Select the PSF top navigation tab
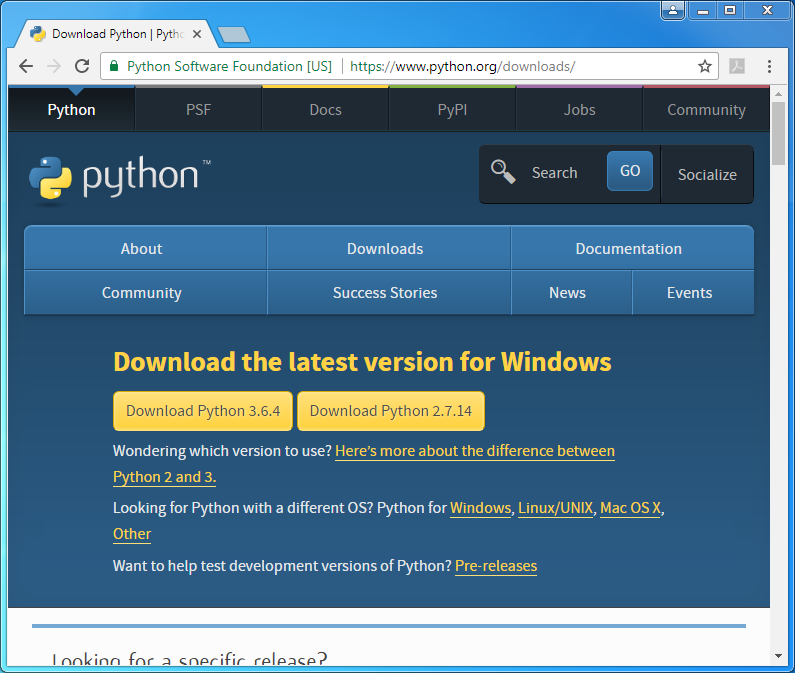The height and width of the screenshot is (673, 795). [x=198, y=110]
